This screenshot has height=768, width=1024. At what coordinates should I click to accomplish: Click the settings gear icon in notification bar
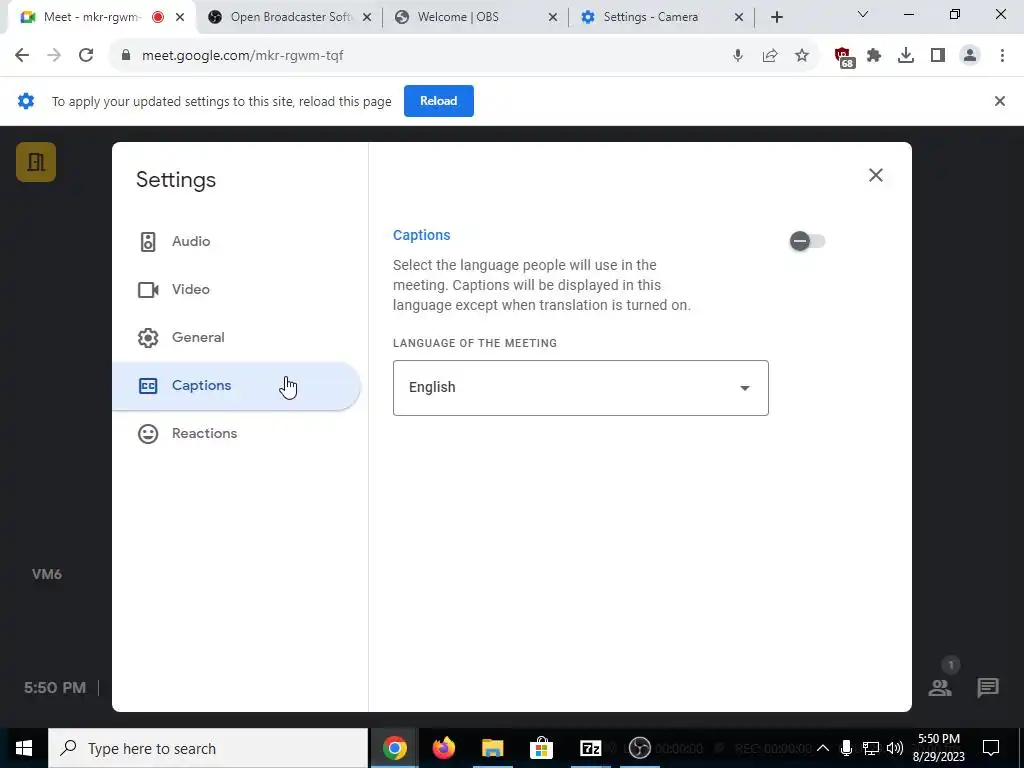[x=26, y=101]
